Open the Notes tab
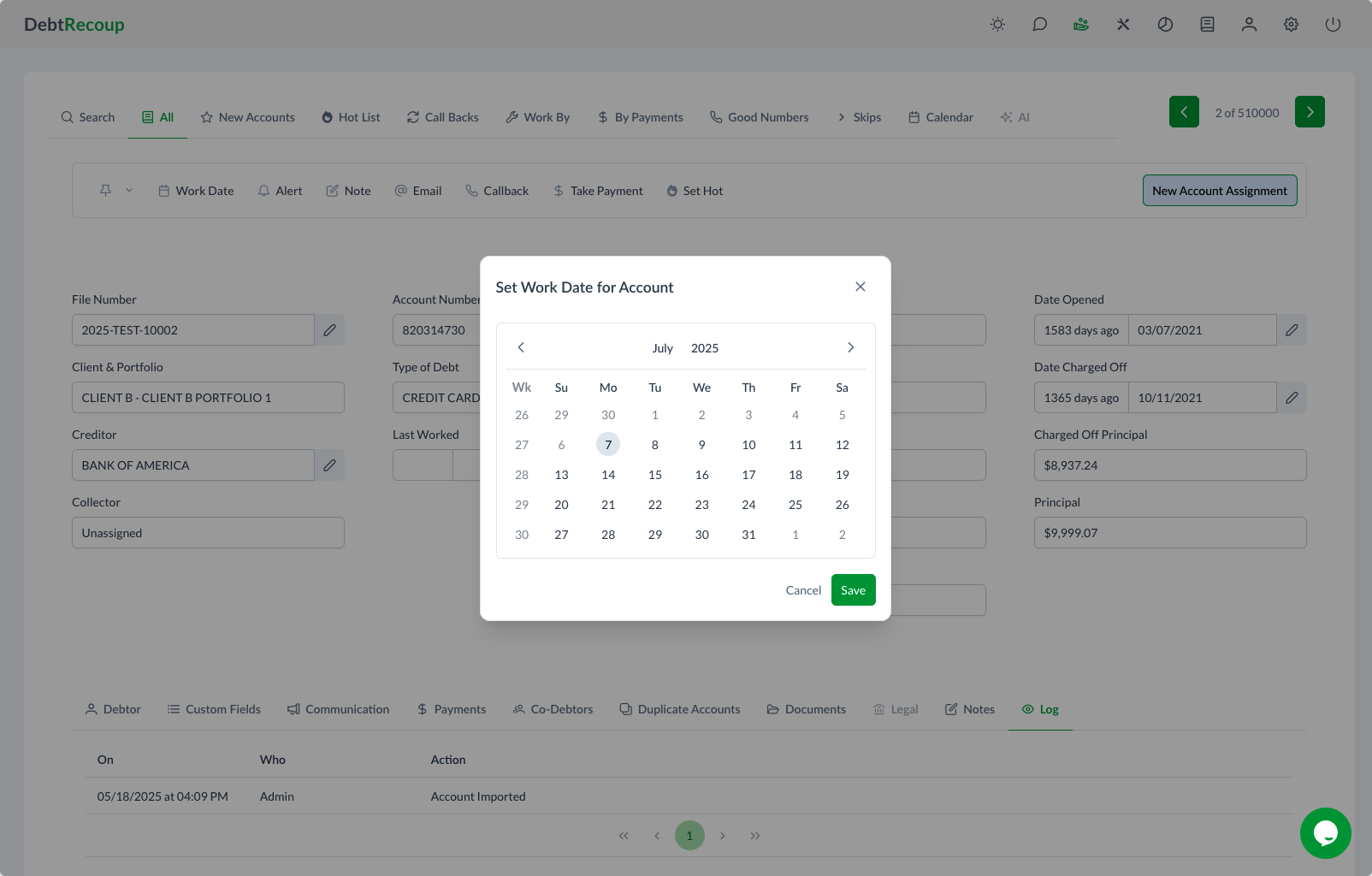1372x876 pixels. [x=970, y=709]
